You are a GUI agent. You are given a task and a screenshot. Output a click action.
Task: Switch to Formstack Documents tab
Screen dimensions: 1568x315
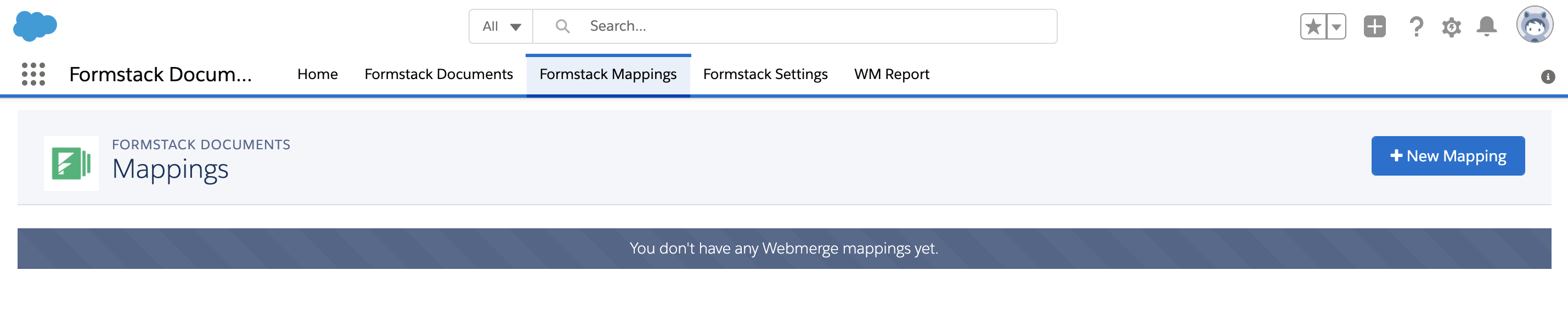coord(438,74)
